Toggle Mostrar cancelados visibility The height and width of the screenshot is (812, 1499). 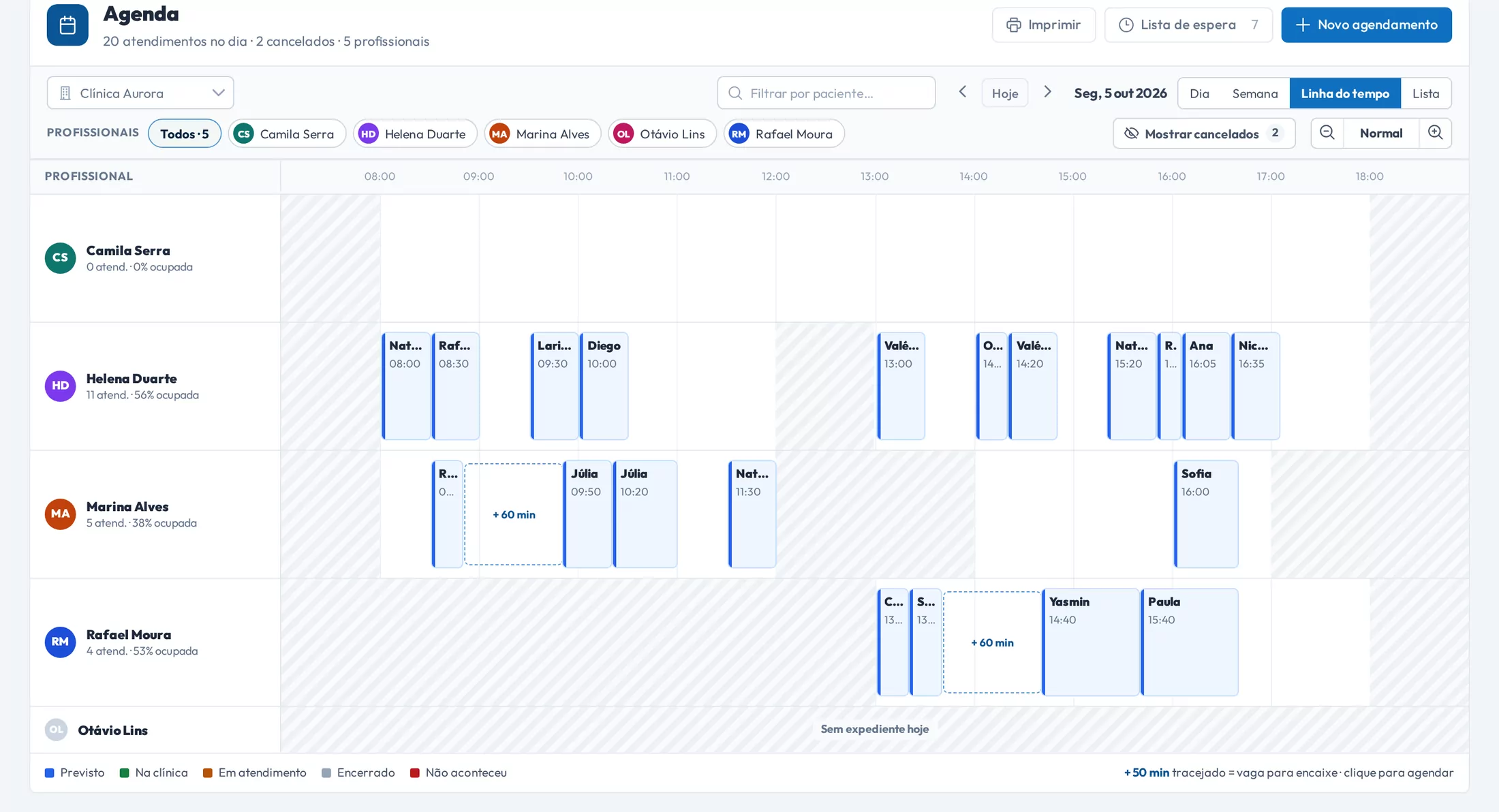pos(1204,134)
